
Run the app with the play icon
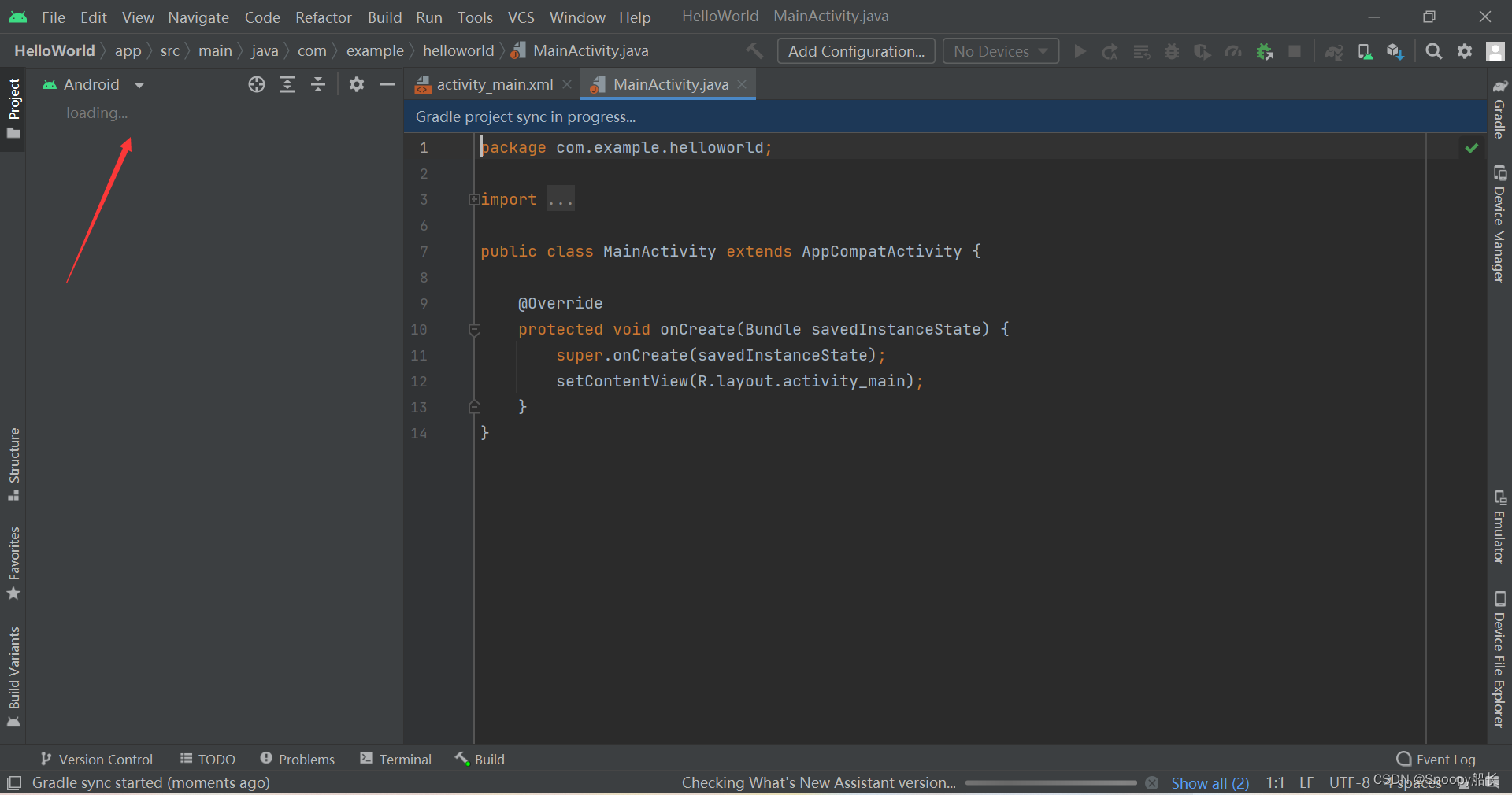[x=1080, y=51]
